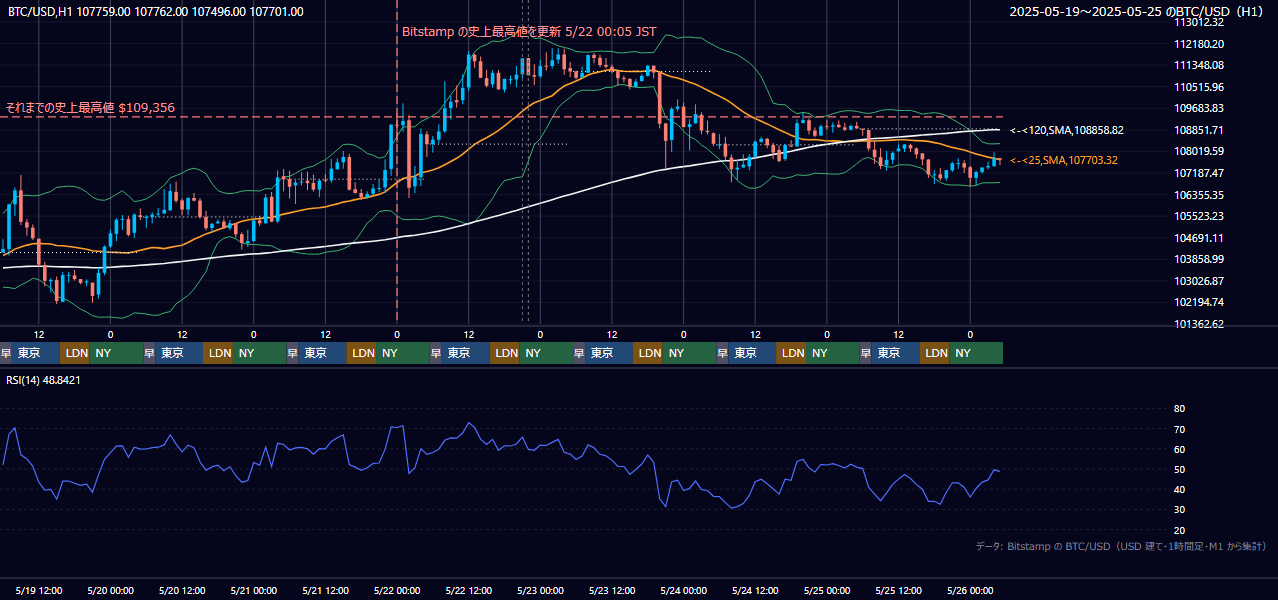Click the 5/25 00:00 time axis label
The width and height of the screenshot is (1278, 600).
[x=827, y=591]
